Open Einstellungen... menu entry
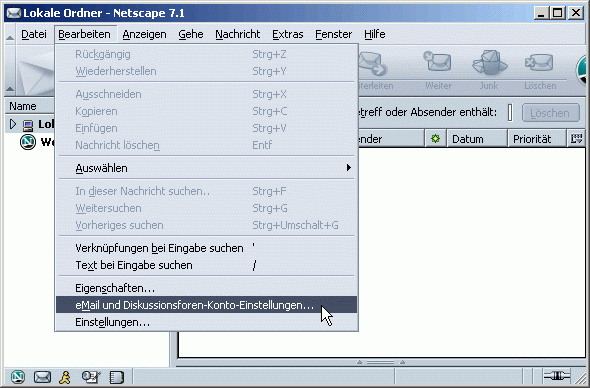590x388 pixels. [207, 323]
